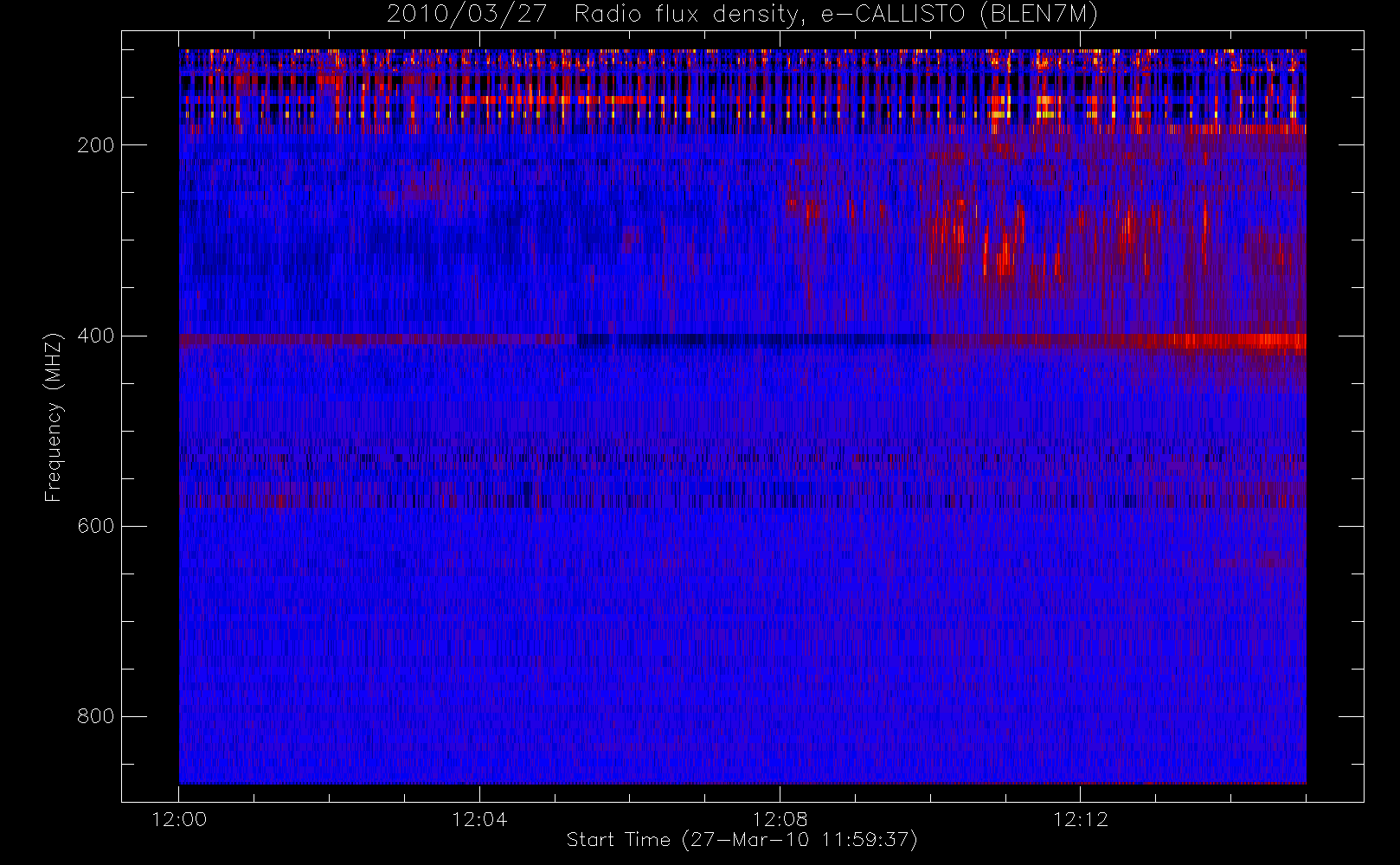This screenshot has width=1400, height=865.
Task: Click the 'Start Time (27-Mar-10 11:59:37)' label
Action: pos(742,840)
